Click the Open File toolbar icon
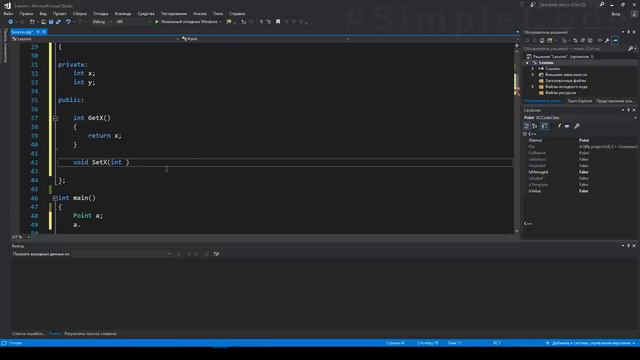640x360 pixels. click(43, 22)
